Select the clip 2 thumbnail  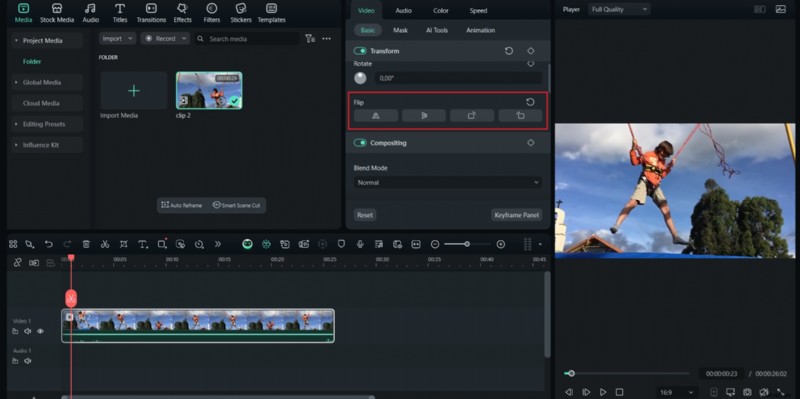click(x=209, y=90)
